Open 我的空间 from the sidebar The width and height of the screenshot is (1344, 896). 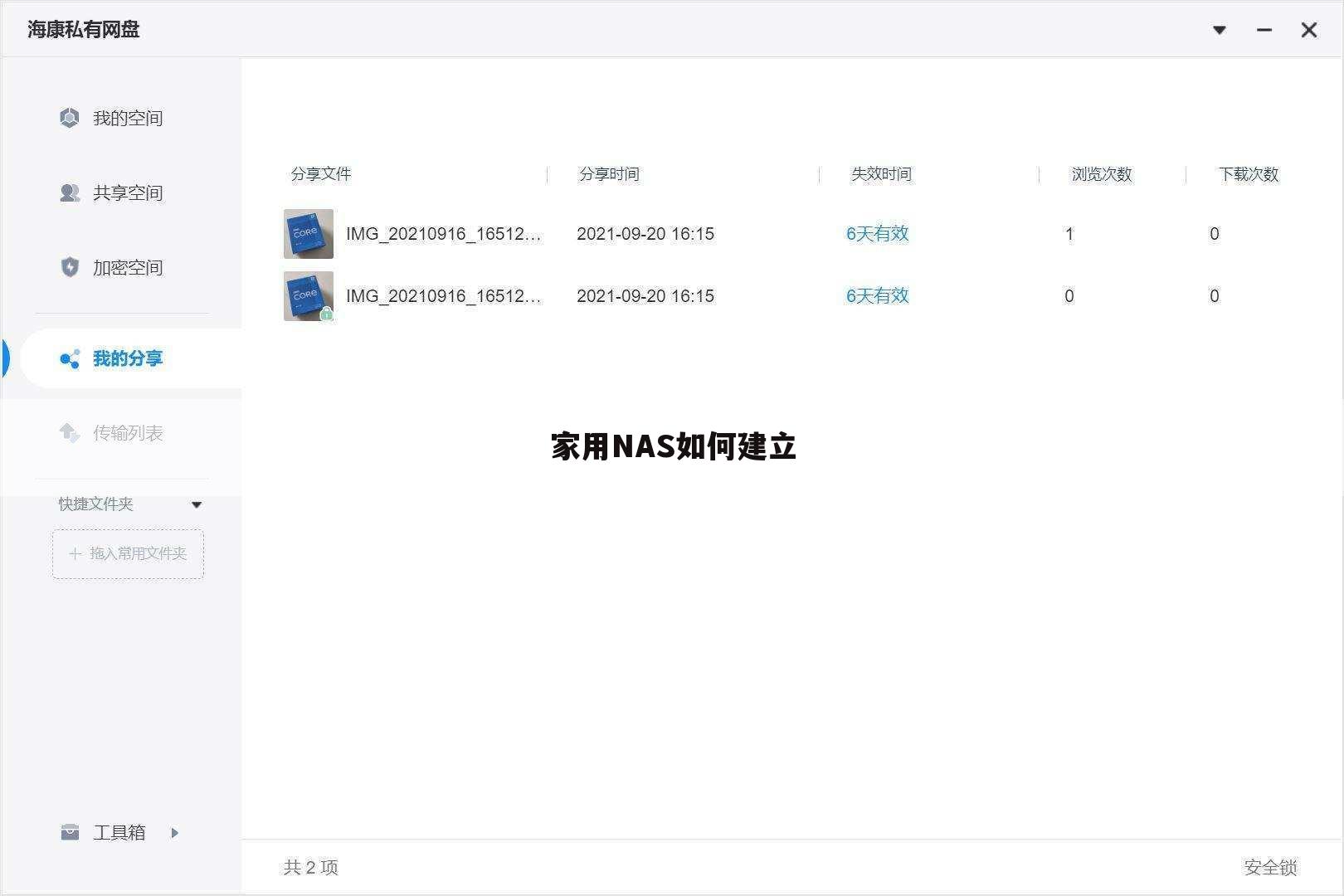(128, 118)
